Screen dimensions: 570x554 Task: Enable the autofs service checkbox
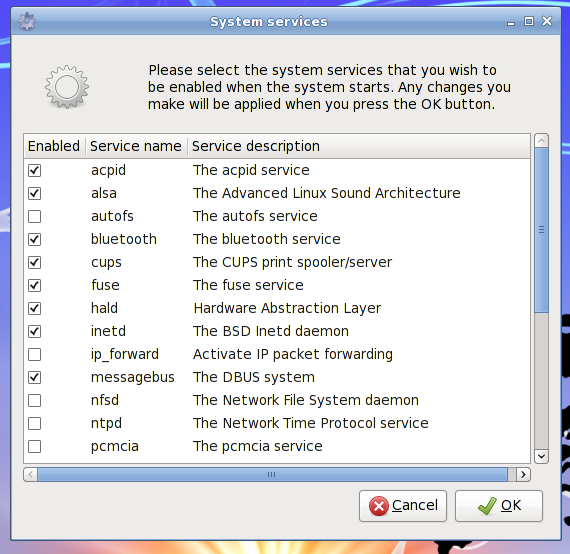click(35, 216)
